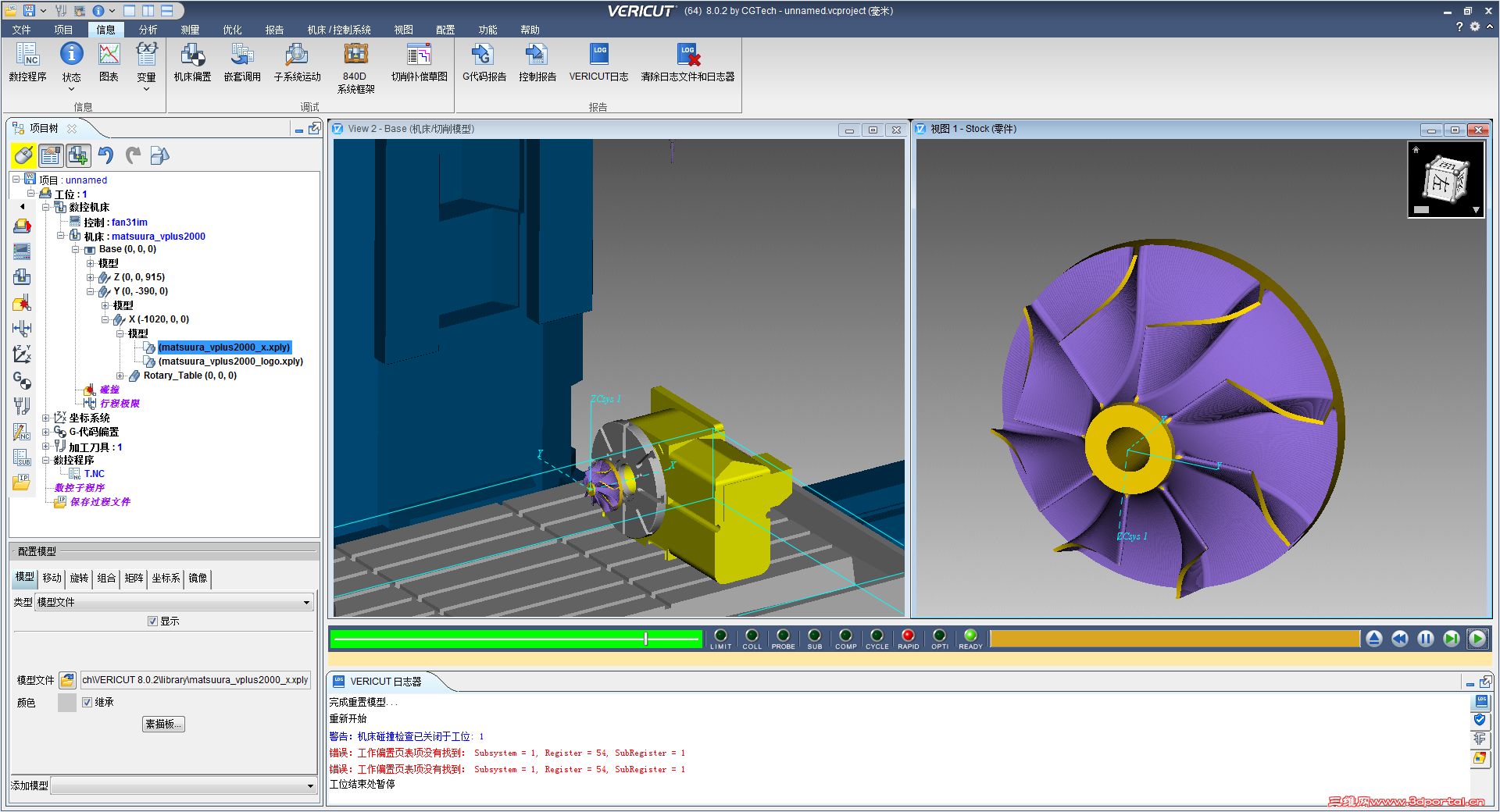Click the animation speed slider handle
The height and width of the screenshot is (812, 1500).
pos(645,639)
